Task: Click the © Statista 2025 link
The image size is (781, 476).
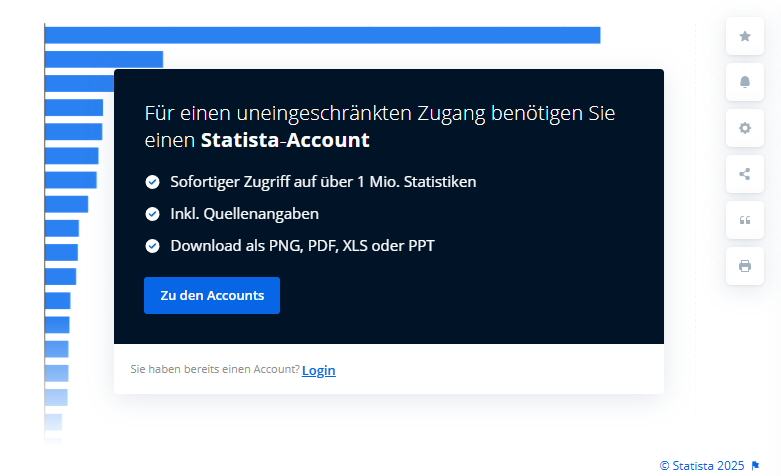Action: (701, 465)
